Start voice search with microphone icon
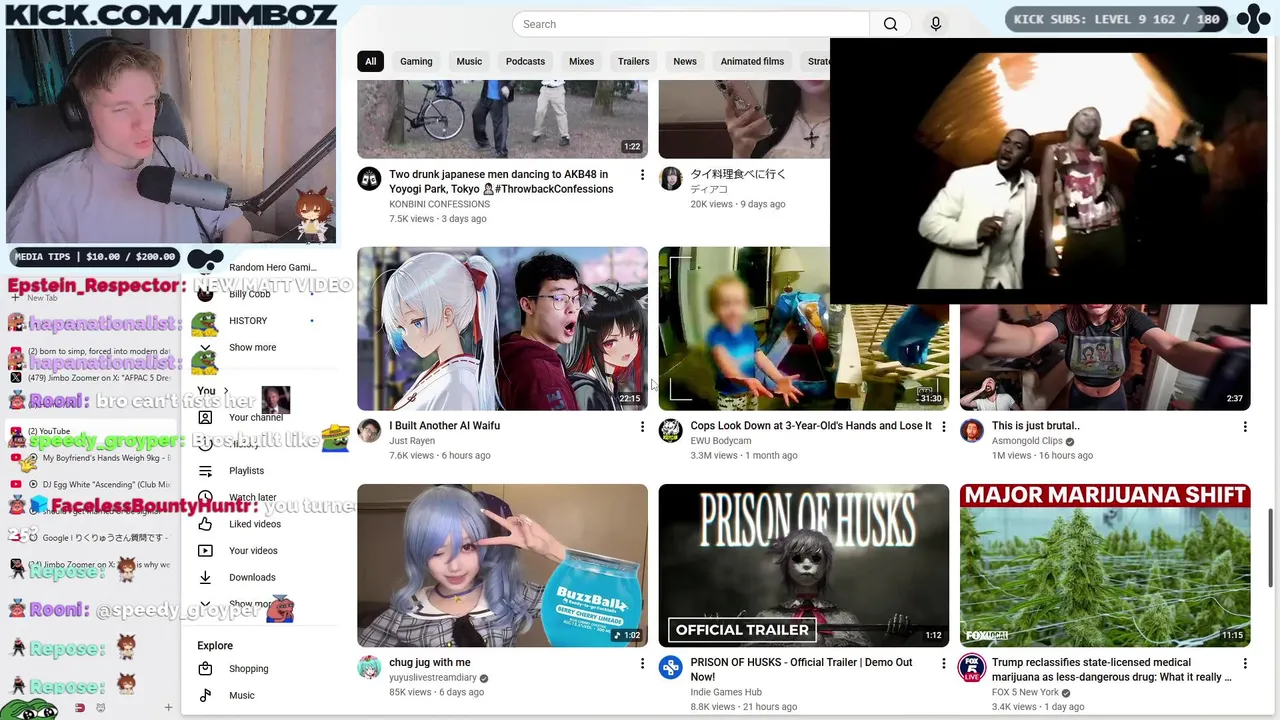The width and height of the screenshot is (1280, 720). tap(936, 24)
